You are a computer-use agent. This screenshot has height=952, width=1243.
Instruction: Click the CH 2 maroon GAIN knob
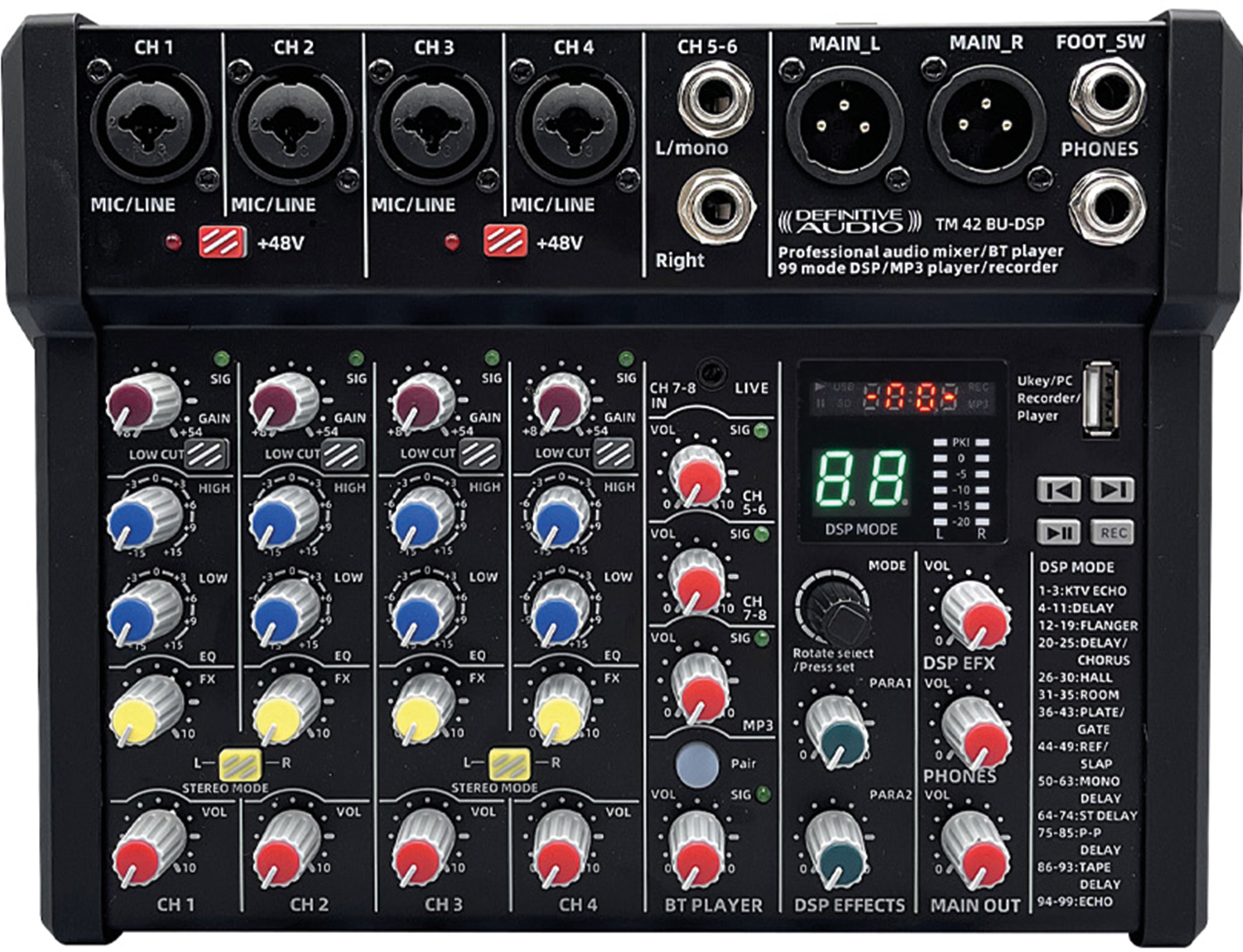pyautogui.click(x=282, y=403)
